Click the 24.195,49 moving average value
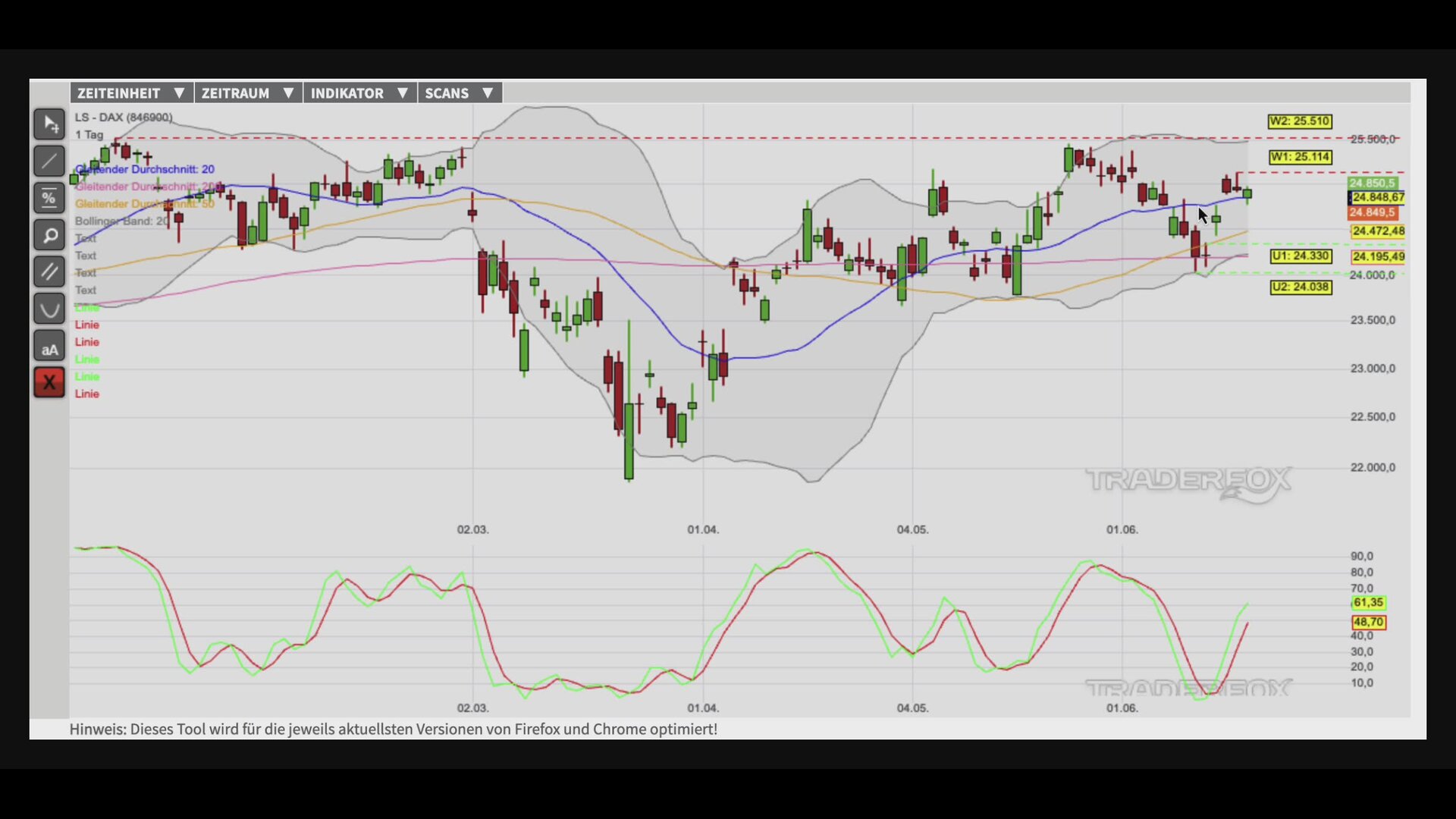This screenshot has height=819, width=1456. tap(1378, 257)
